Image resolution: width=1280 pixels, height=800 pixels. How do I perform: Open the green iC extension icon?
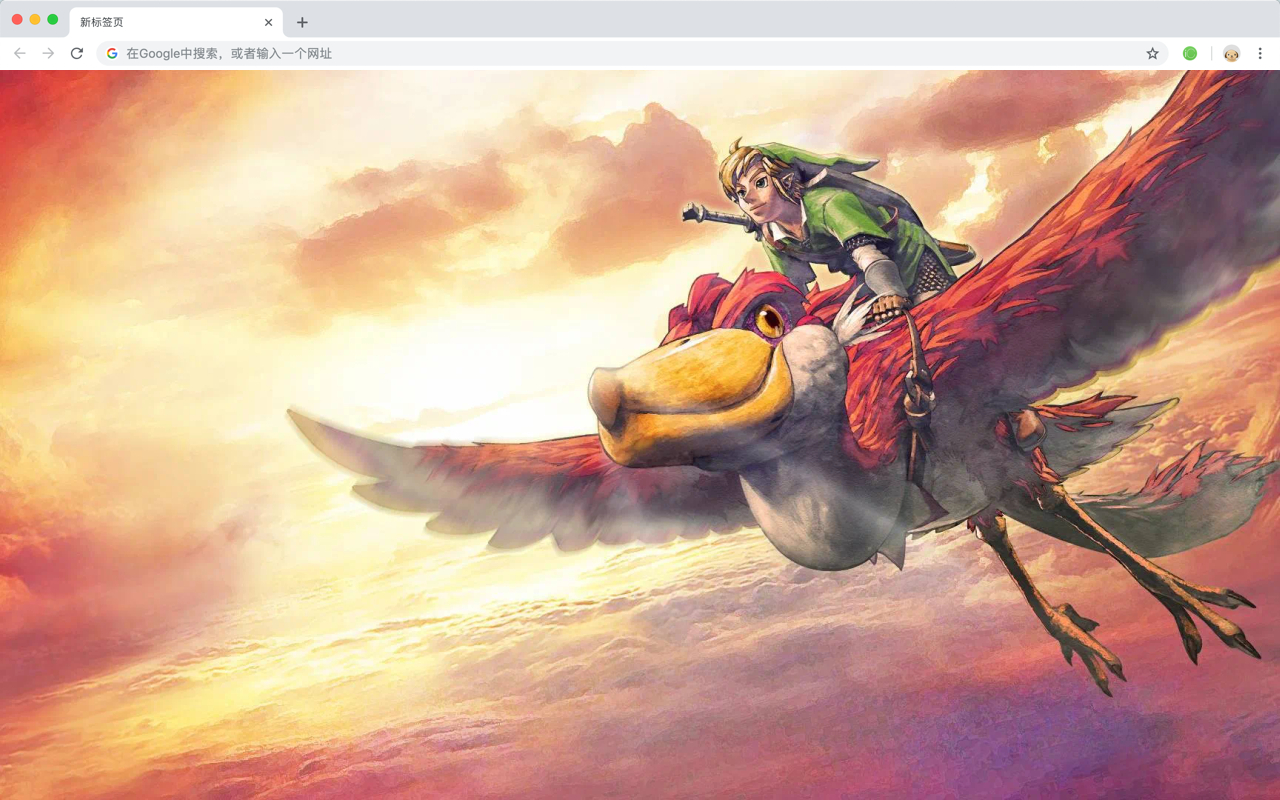(1190, 53)
